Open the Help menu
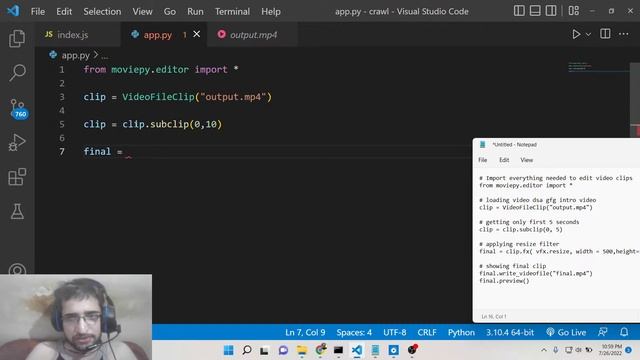Image resolution: width=640 pixels, height=360 pixels. 271,11
